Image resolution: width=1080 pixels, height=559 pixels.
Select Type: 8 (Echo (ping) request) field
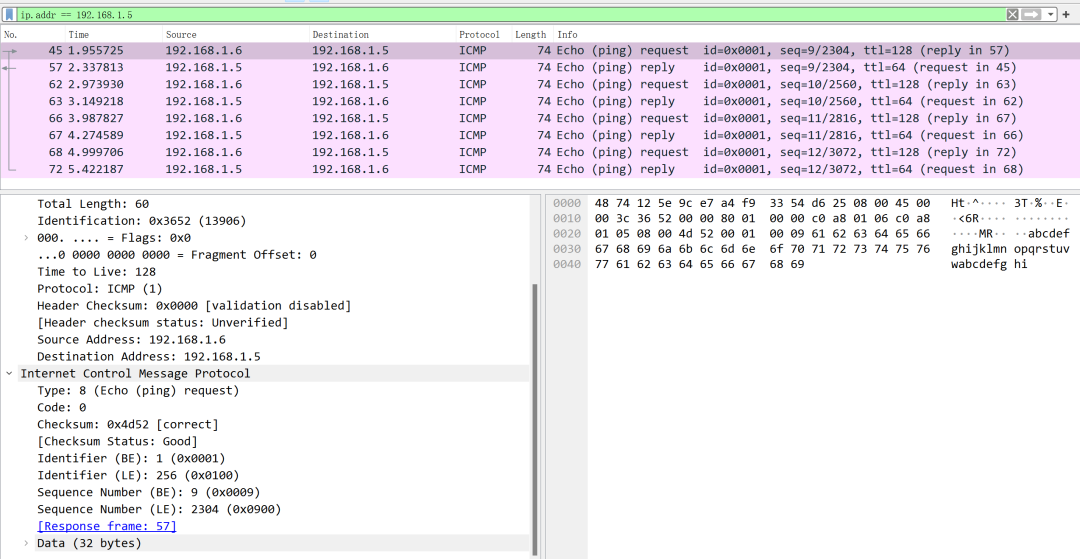click(x=138, y=390)
